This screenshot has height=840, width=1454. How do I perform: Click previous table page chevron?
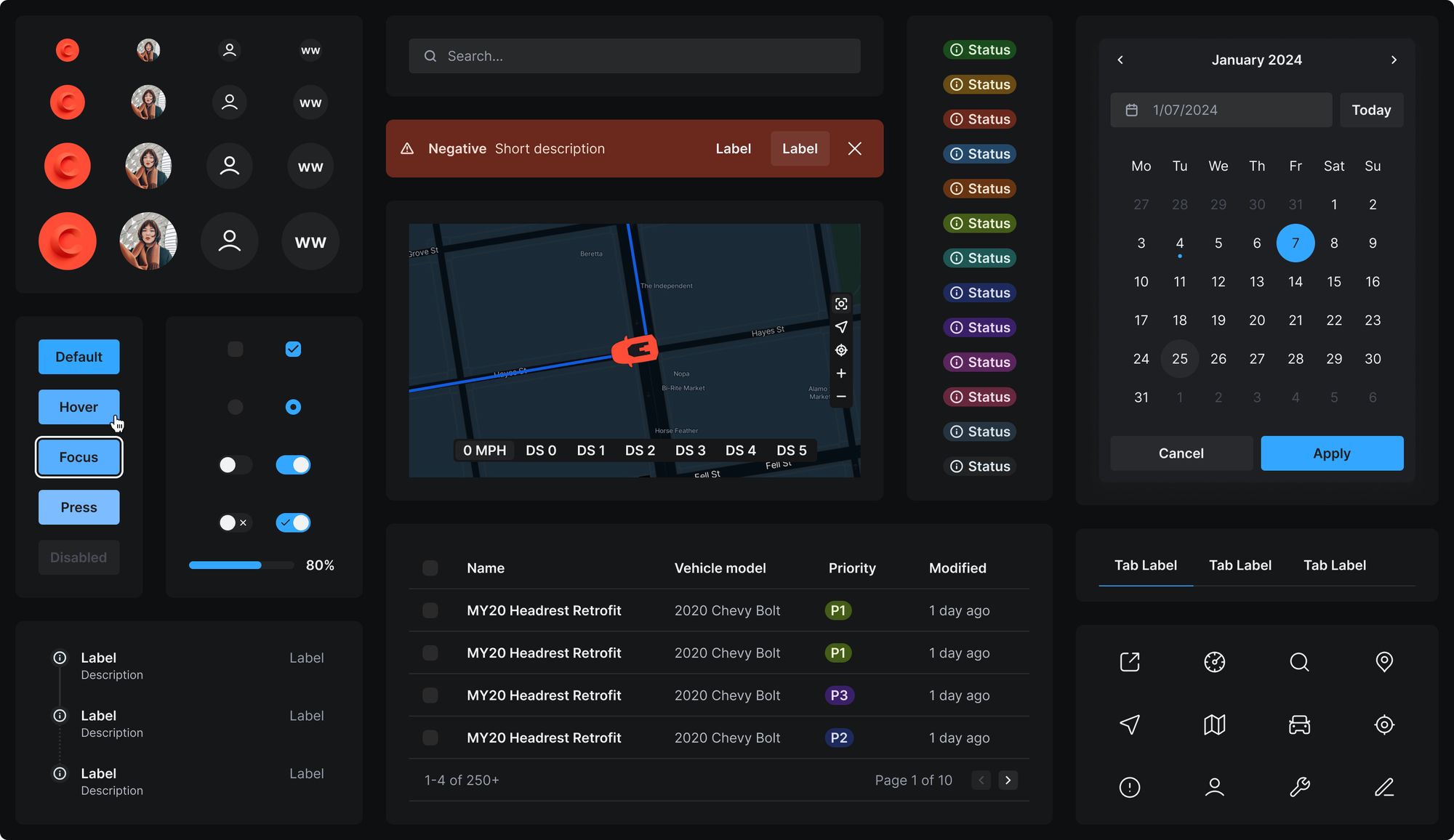coord(981,780)
